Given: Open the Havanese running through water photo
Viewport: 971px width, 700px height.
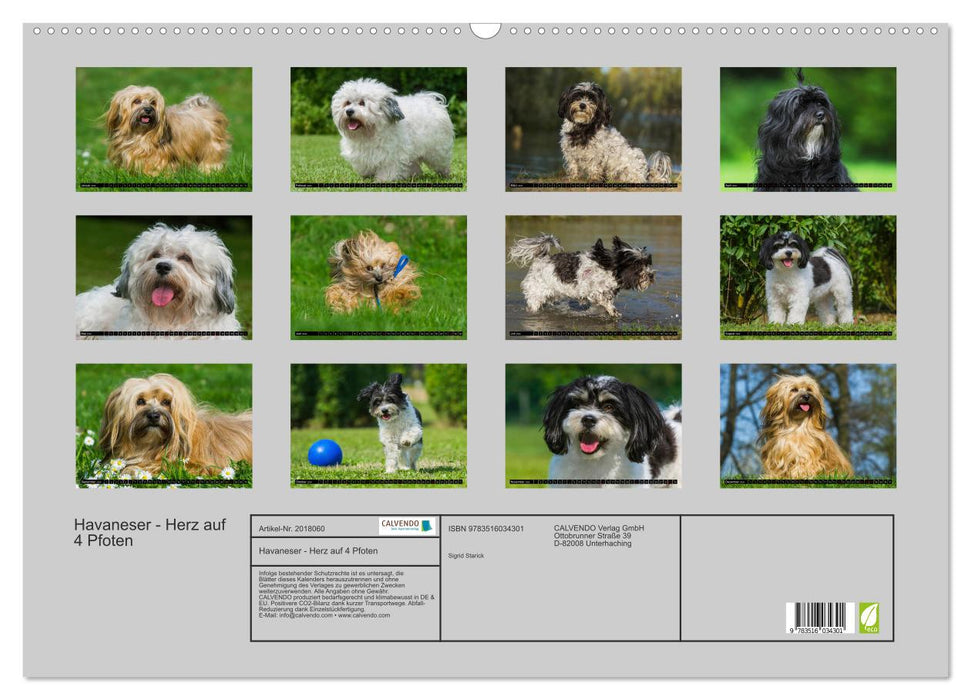Looking at the screenshot, I should (593, 277).
